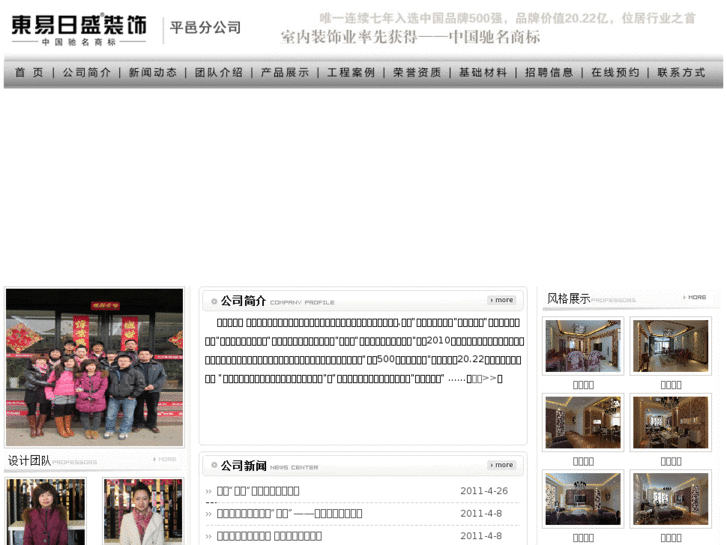Click the 東易日盛装饰 company logo
This screenshot has height=545, width=727.
tap(79, 30)
